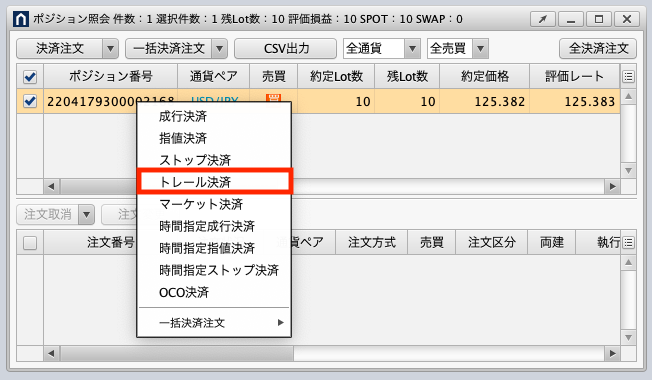Choose ストップ決済 from context menu
652x380 pixels.
tap(214, 160)
